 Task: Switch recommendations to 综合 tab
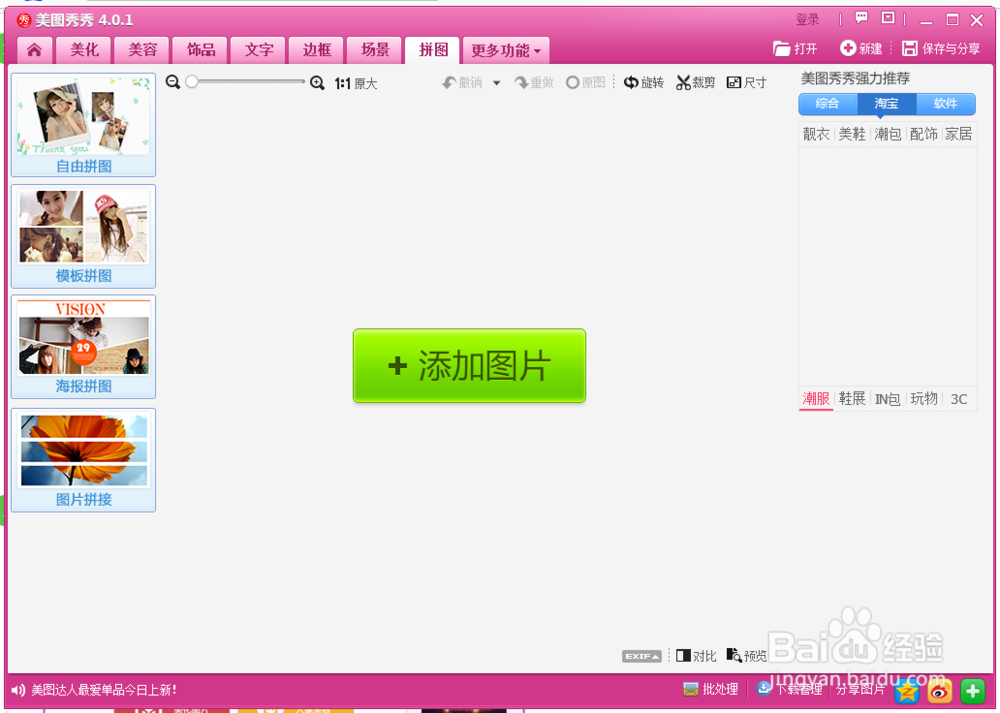pos(828,103)
